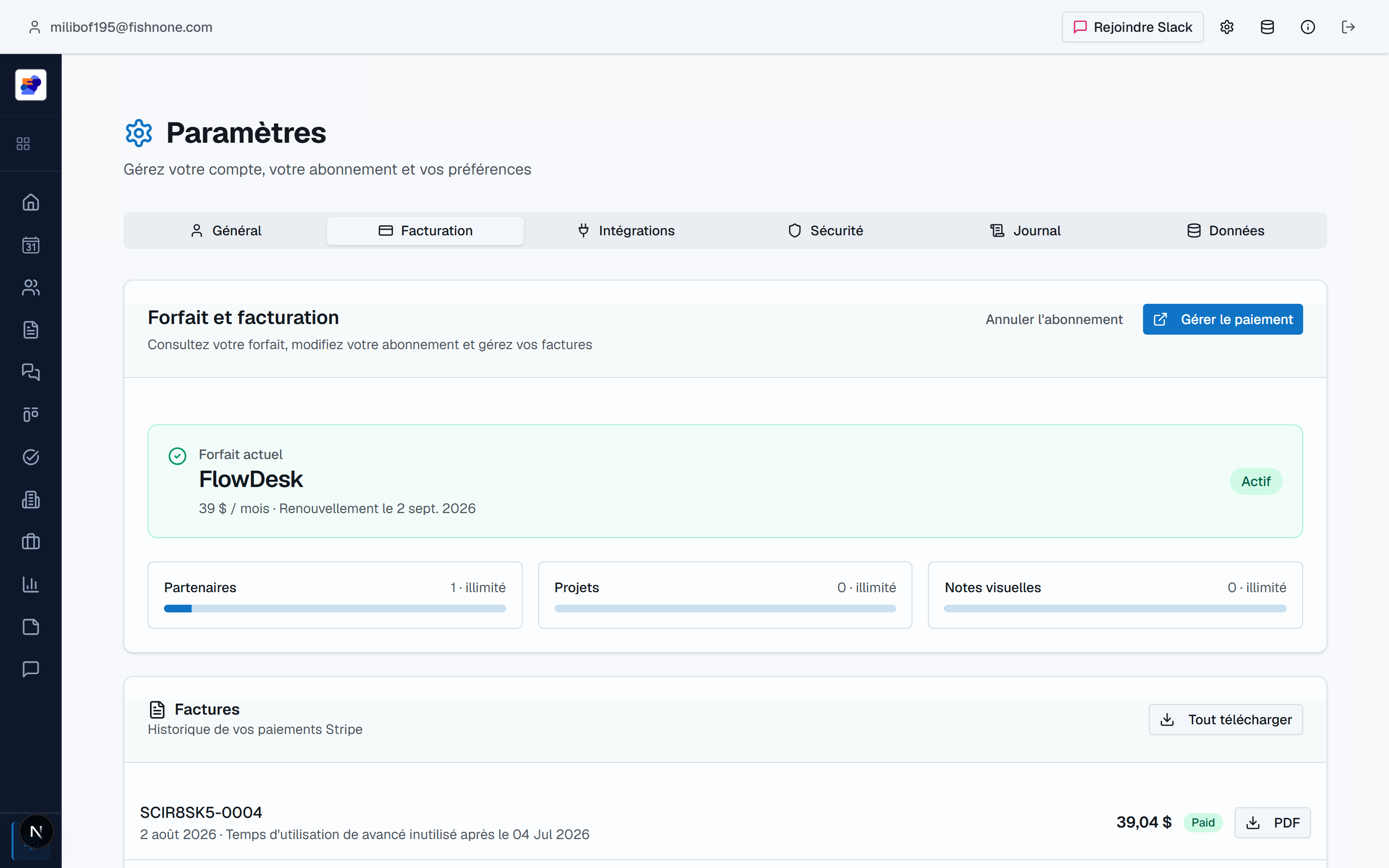Switch to the Données tab
The width and height of the screenshot is (1389, 868).
click(x=1226, y=231)
